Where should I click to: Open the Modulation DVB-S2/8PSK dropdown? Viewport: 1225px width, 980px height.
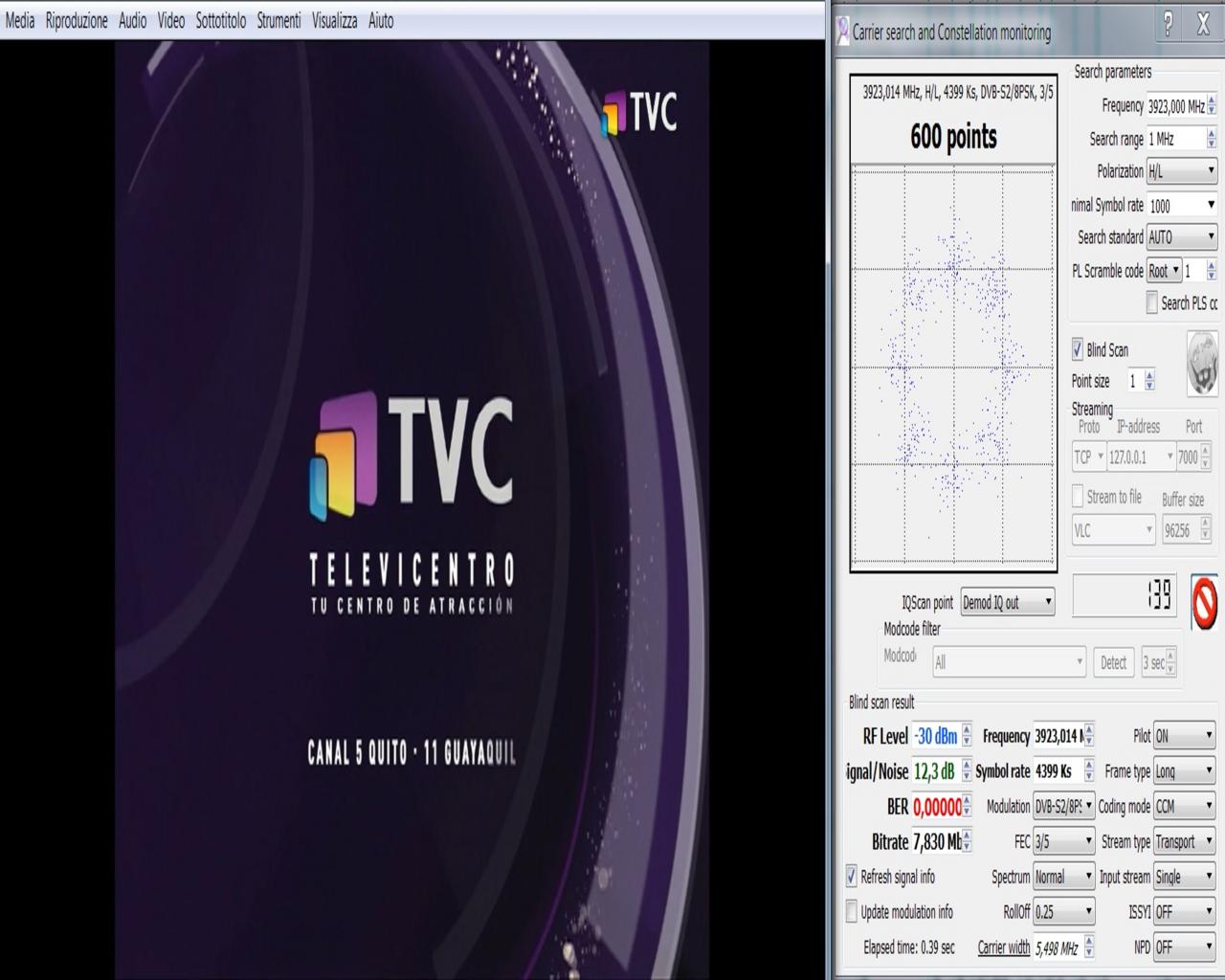1063,806
